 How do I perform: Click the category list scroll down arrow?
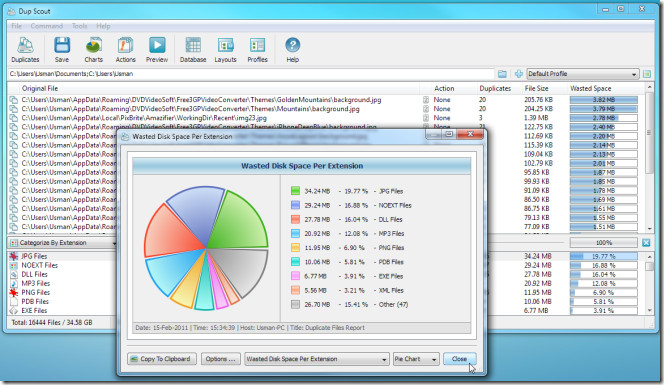(x=649, y=311)
